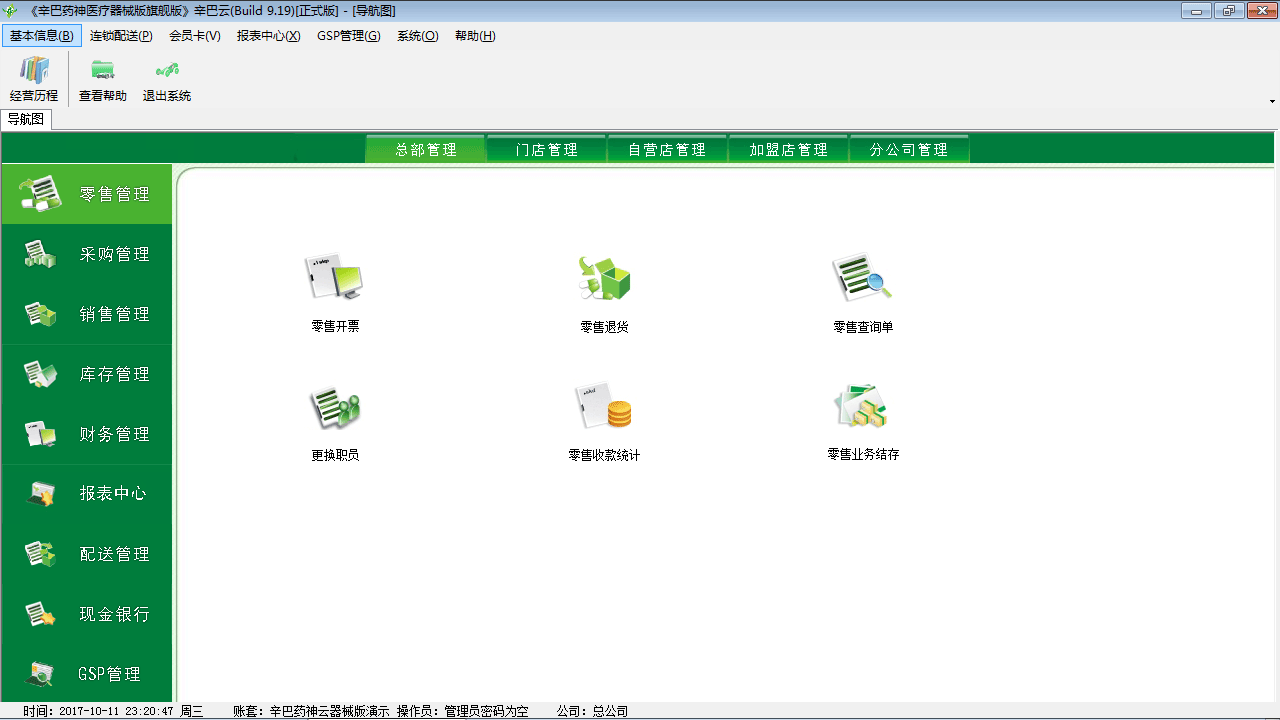Select 库存管理 in the sidebar
Viewport: 1280px width, 720px height.
click(x=87, y=374)
